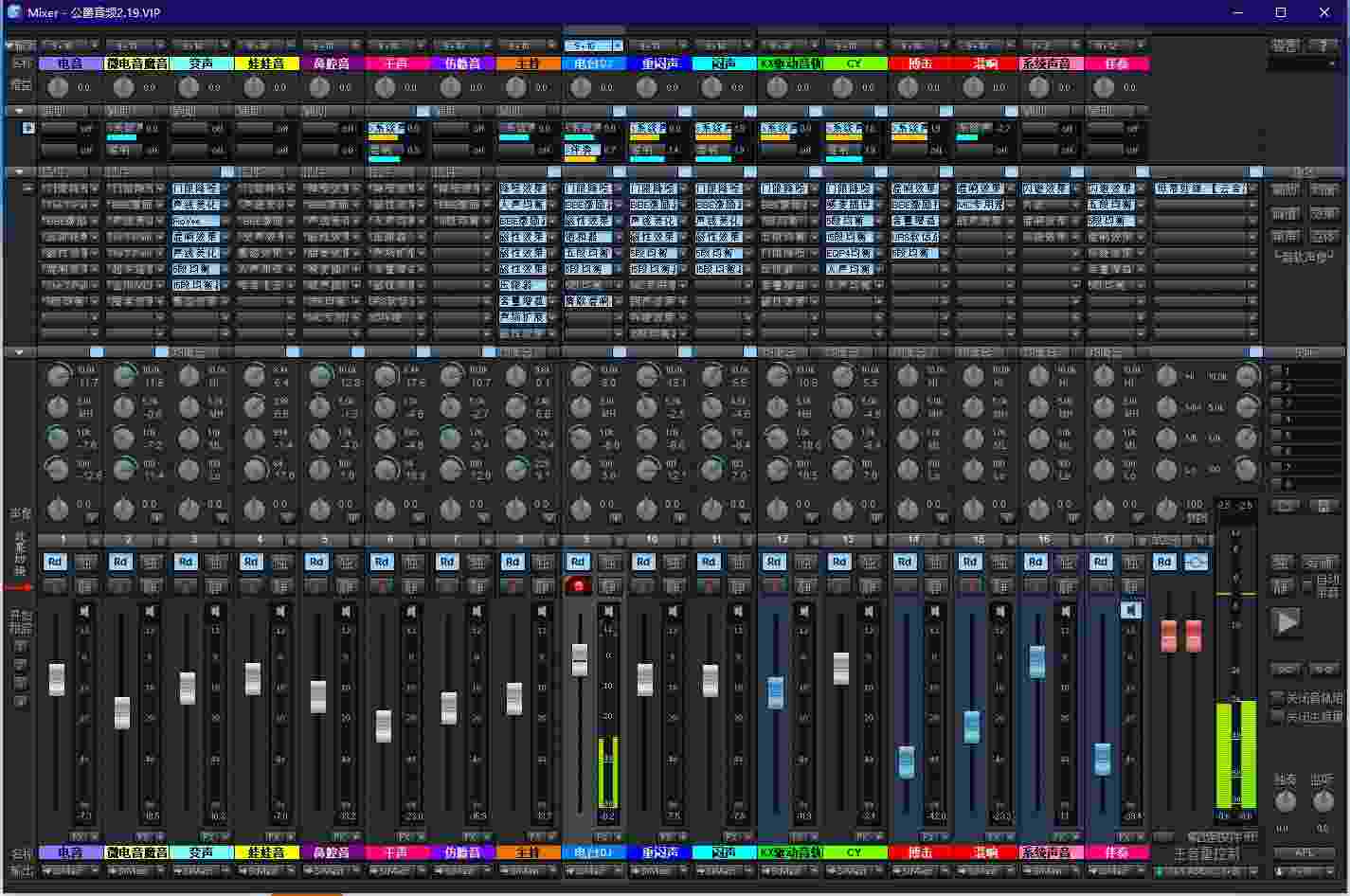
Task: Click the 设置 button at top right
Action: click(x=1285, y=45)
